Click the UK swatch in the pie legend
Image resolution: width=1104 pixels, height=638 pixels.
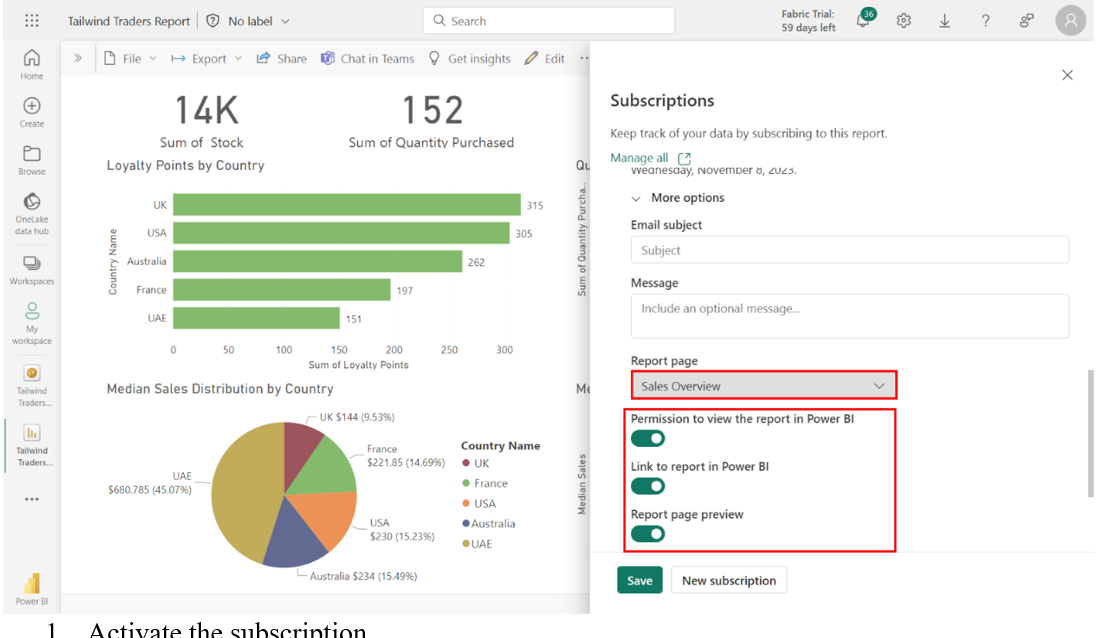pyautogui.click(x=466, y=464)
